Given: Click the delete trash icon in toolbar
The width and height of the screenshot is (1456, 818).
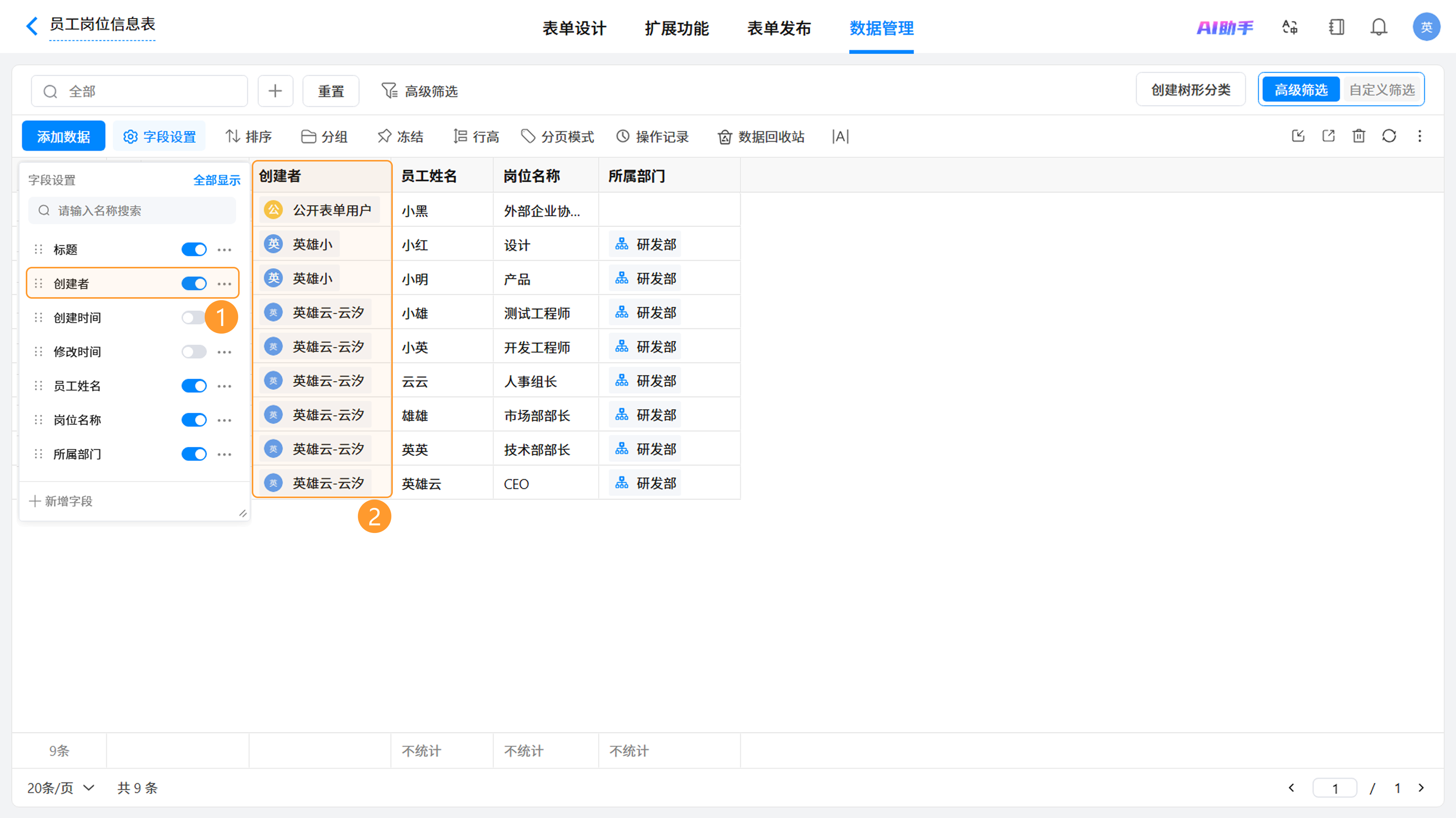Looking at the screenshot, I should (x=1359, y=136).
